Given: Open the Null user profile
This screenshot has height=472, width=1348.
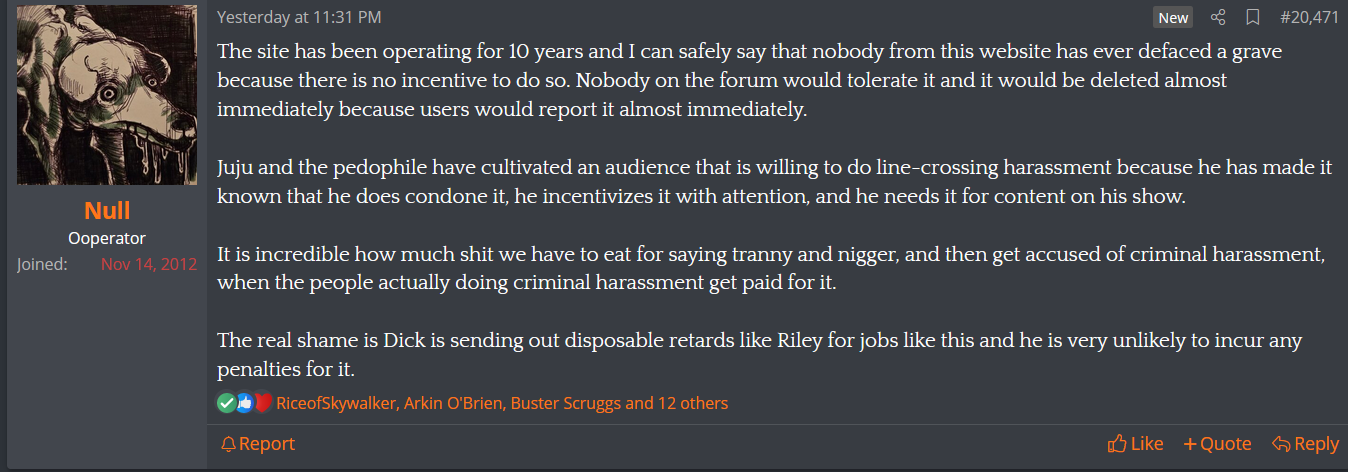Looking at the screenshot, I should click(x=107, y=211).
